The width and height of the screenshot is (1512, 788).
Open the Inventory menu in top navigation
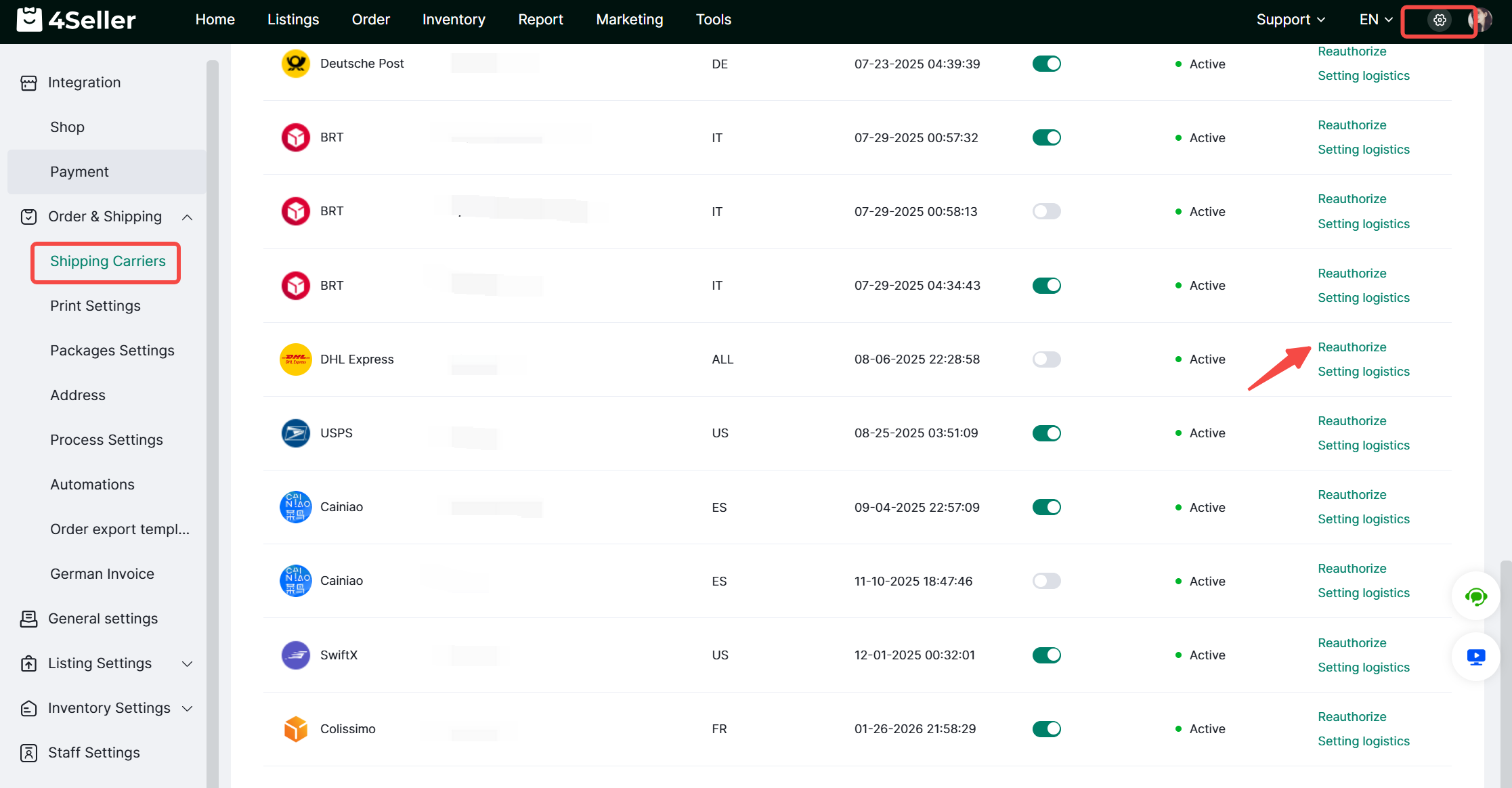click(454, 20)
